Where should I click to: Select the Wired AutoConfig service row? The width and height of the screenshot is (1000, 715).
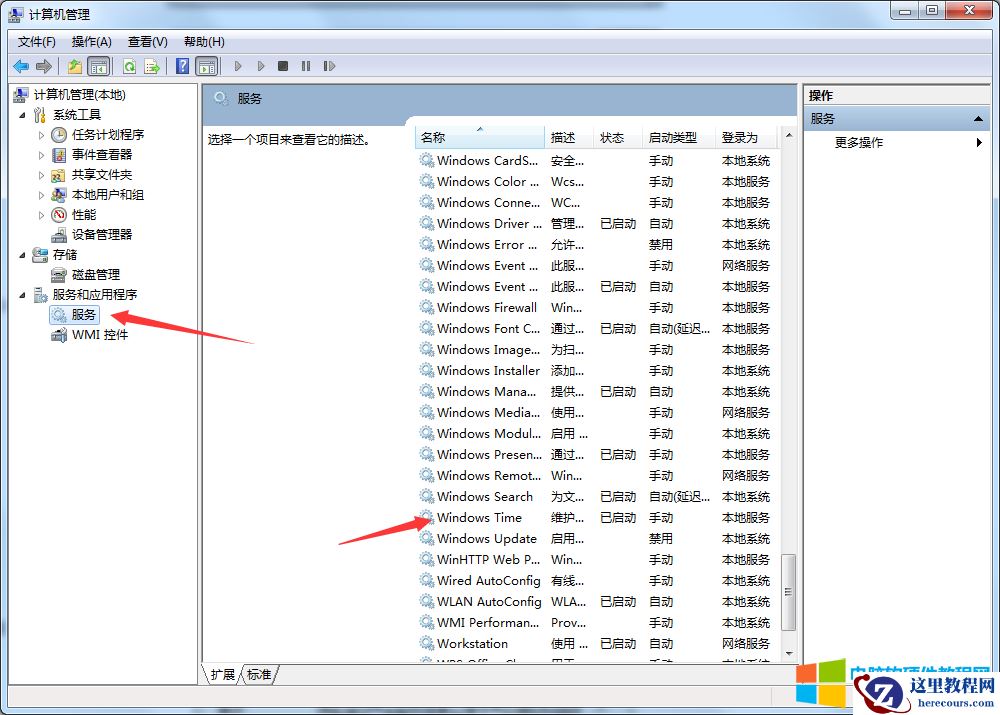click(x=598, y=580)
